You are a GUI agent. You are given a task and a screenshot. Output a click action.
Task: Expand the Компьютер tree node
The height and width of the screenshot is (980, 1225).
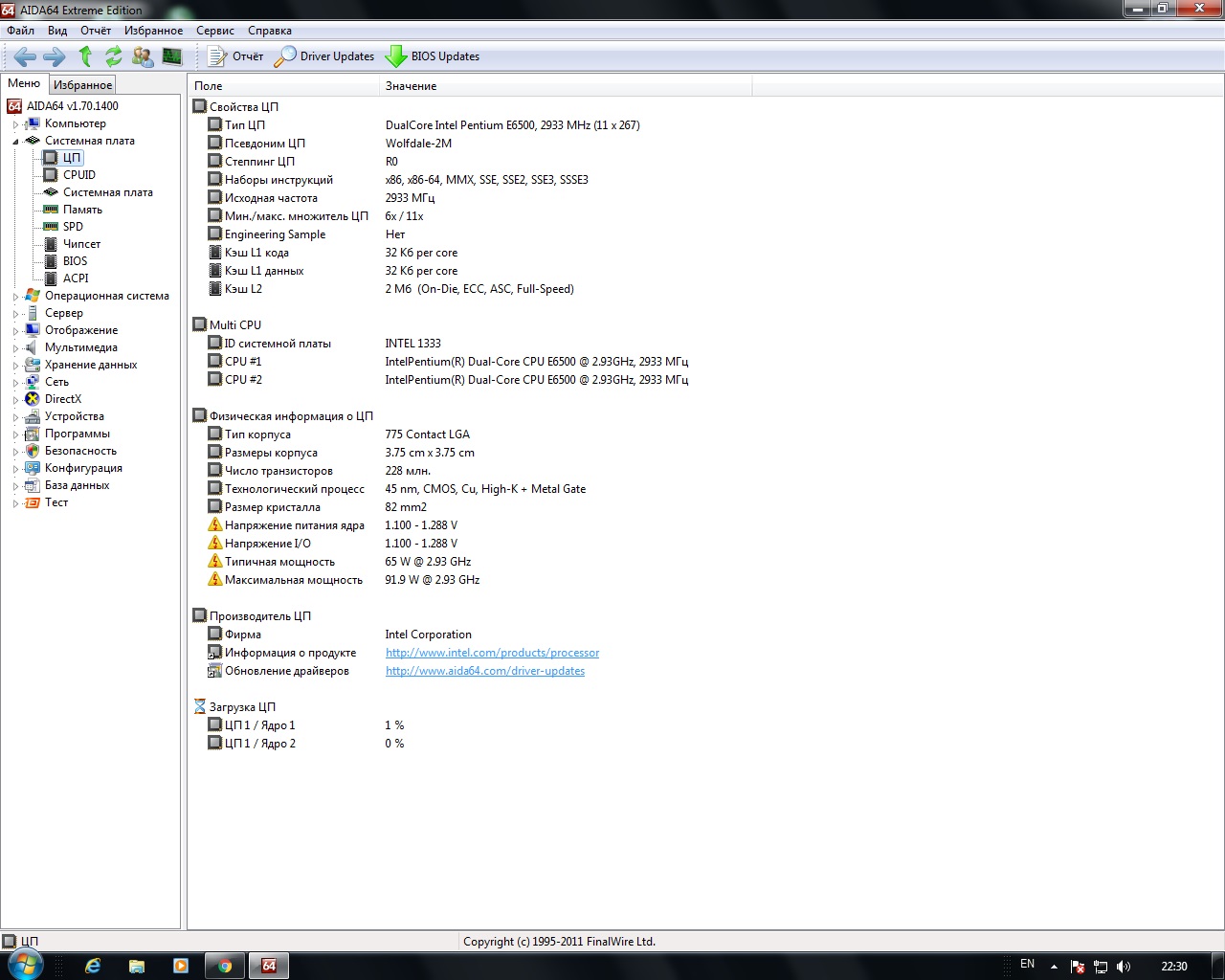15,124
